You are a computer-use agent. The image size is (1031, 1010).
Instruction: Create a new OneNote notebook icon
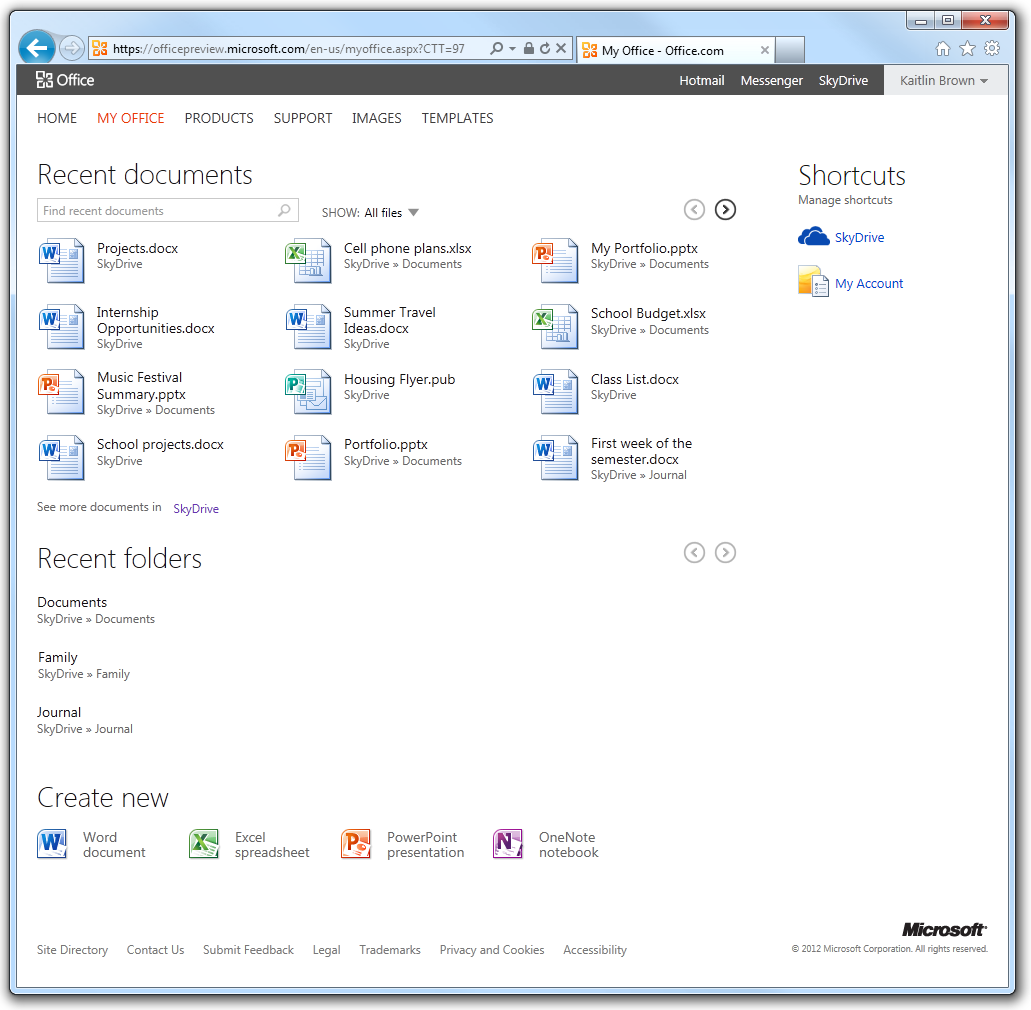click(508, 844)
